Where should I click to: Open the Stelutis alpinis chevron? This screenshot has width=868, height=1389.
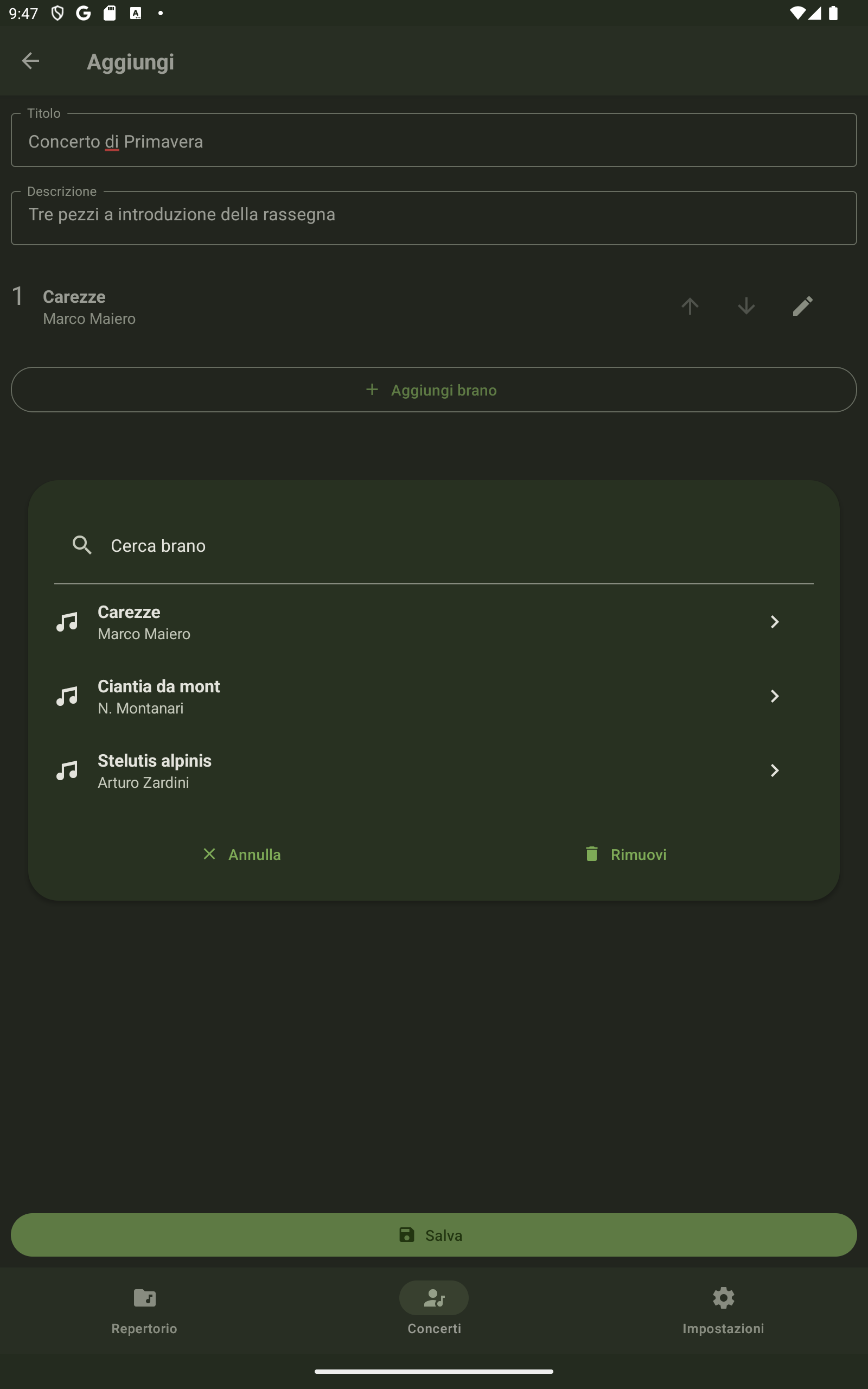pyautogui.click(x=774, y=770)
